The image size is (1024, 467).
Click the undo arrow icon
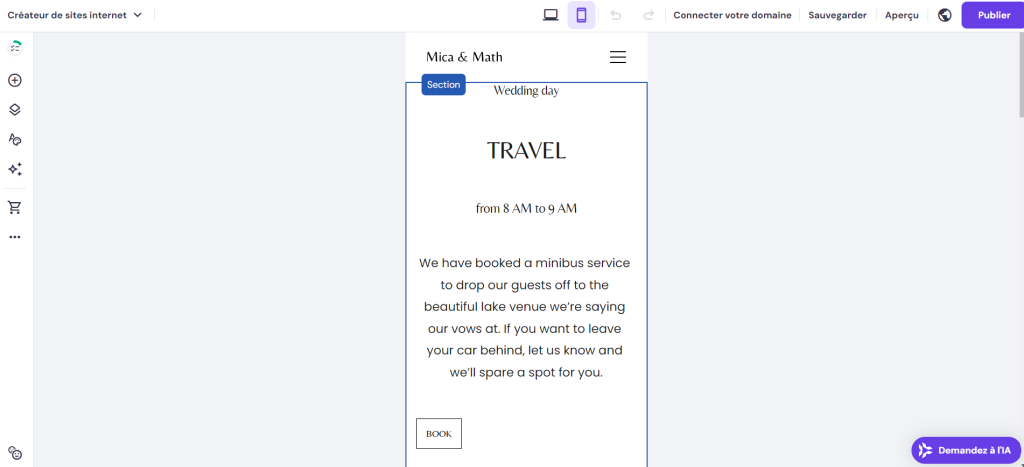pyautogui.click(x=615, y=15)
